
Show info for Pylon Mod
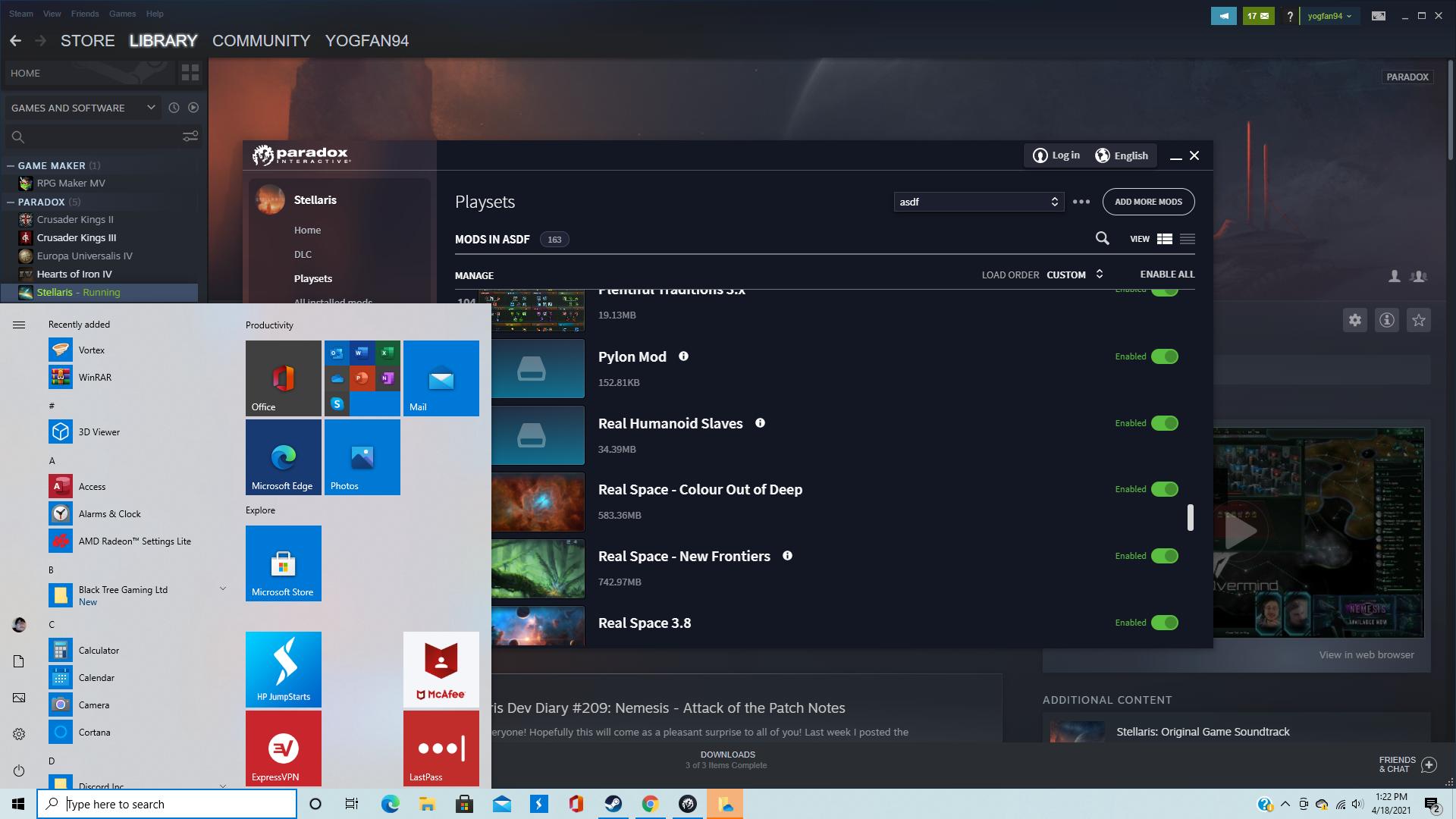pyautogui.click(x=683, y=356)
